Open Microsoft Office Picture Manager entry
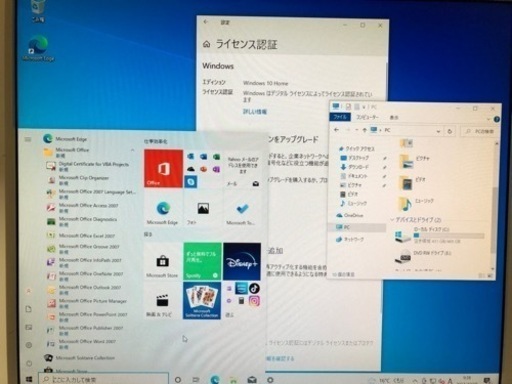The image size is (512, 384). coord(92,303)
